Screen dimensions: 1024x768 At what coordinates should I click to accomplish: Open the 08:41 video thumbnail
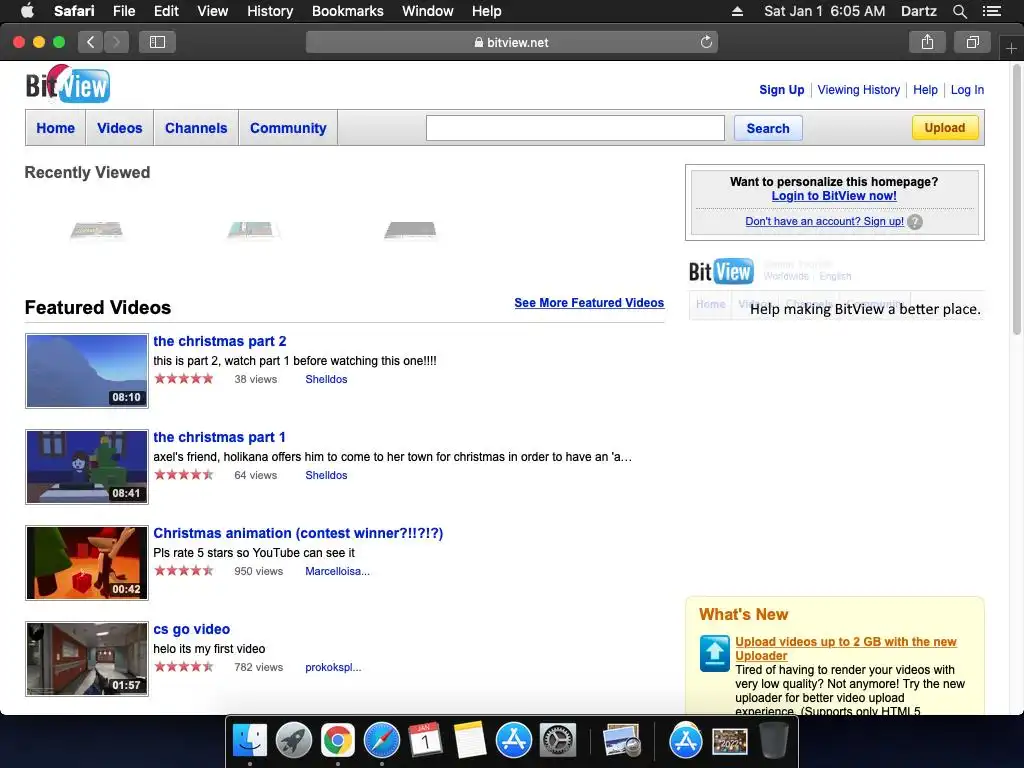(87, 467)
